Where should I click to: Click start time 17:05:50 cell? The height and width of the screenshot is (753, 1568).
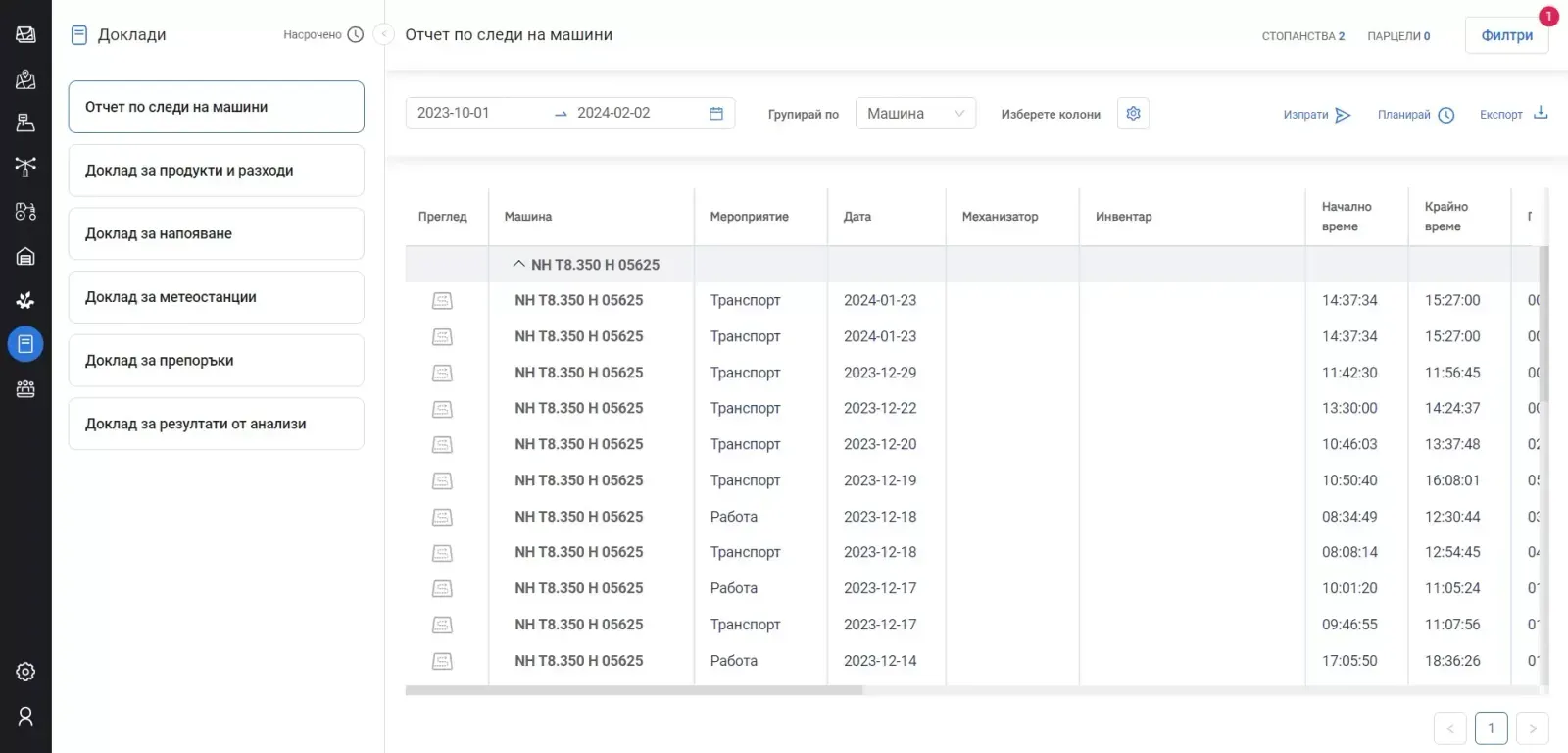point(1349,661)
